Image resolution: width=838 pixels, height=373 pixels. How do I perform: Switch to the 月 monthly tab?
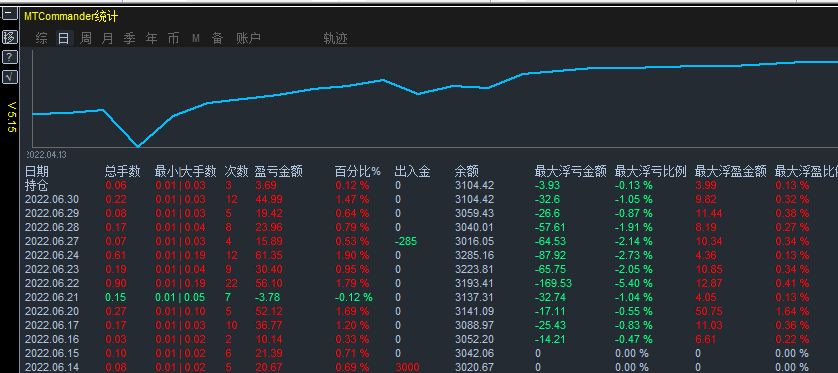pyautogui.click(x=107, y=38)
